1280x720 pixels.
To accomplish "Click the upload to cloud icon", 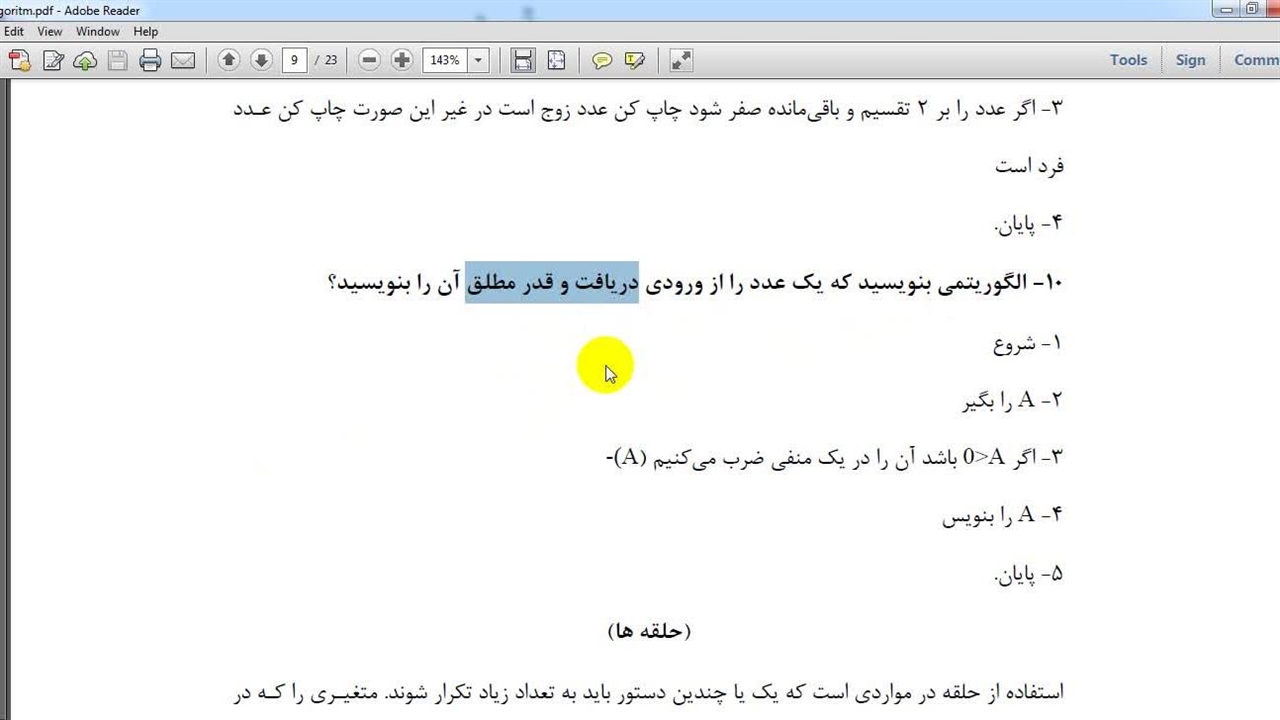I will point(85,61).
